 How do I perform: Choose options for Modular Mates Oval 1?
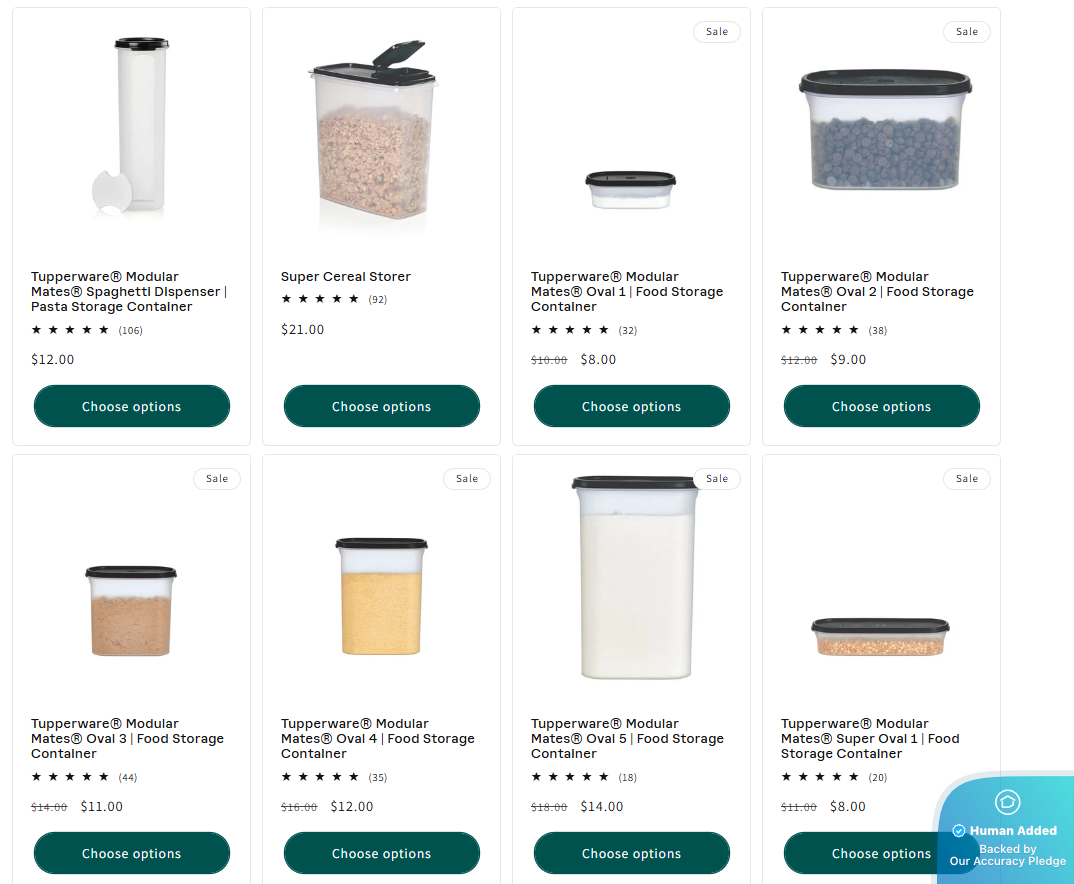pyautogui.click(x=631, y=407)
